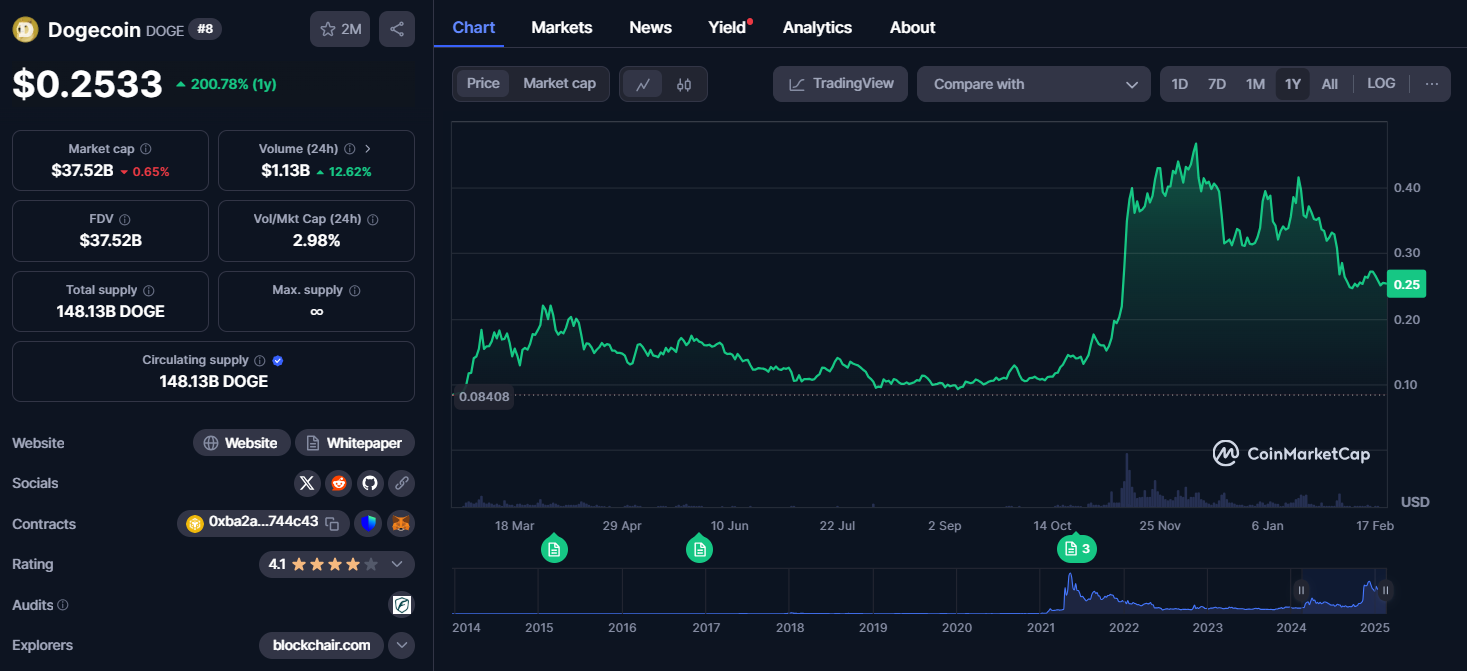
Task: Open Dogecoin Reddit social link
Action: click(339, 483)
